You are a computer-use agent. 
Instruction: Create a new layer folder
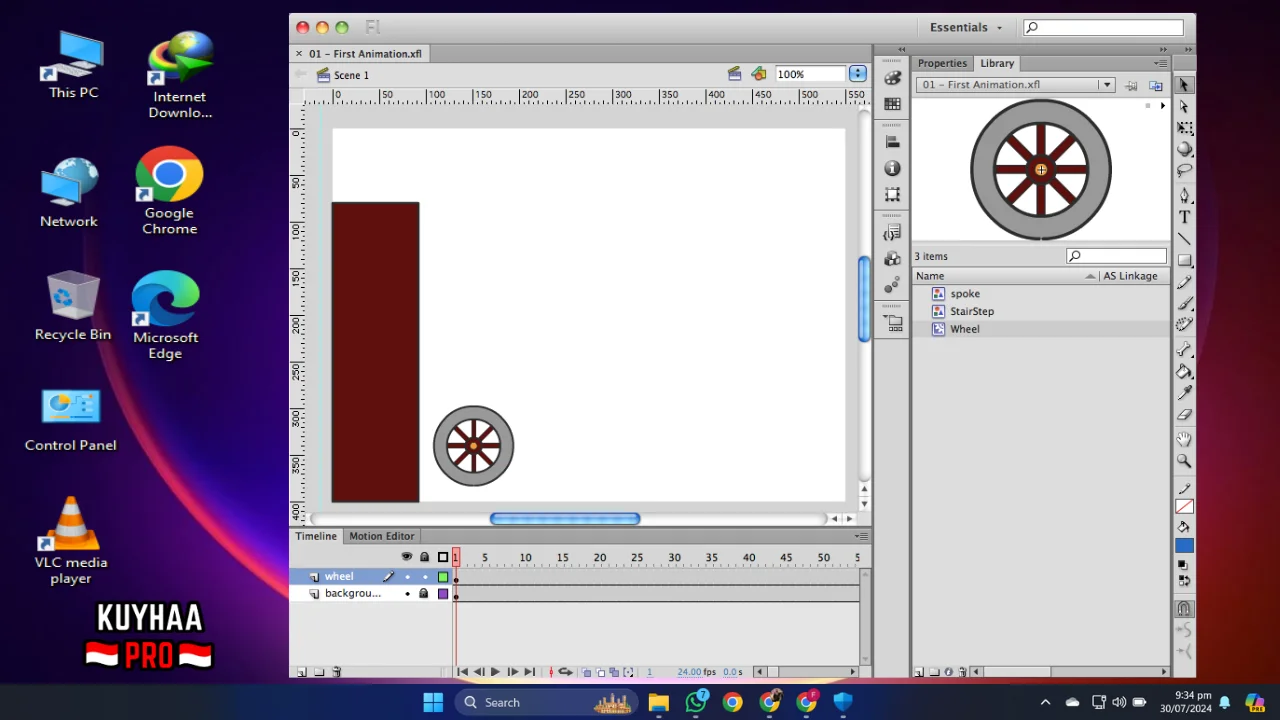click(x=319, y=672)
